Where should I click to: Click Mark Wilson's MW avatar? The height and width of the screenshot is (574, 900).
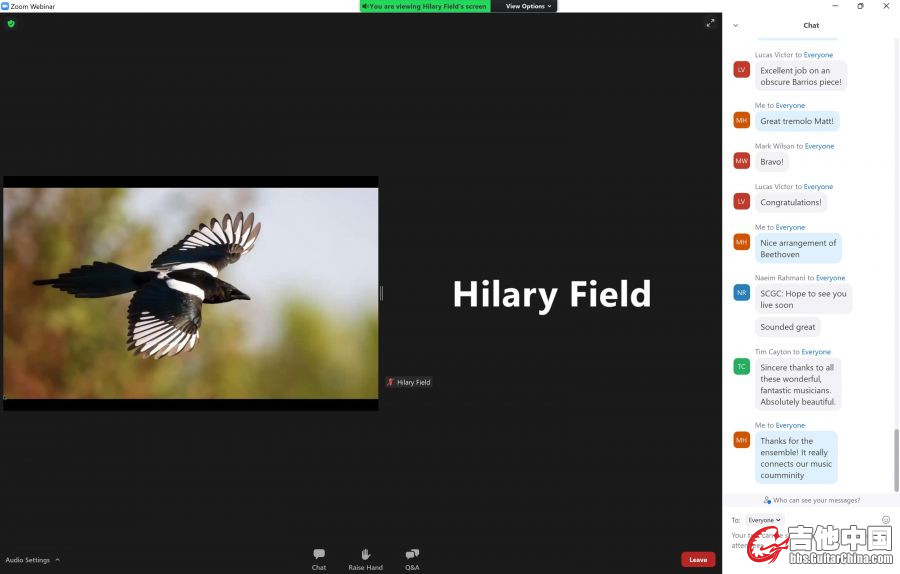(741, 161)
